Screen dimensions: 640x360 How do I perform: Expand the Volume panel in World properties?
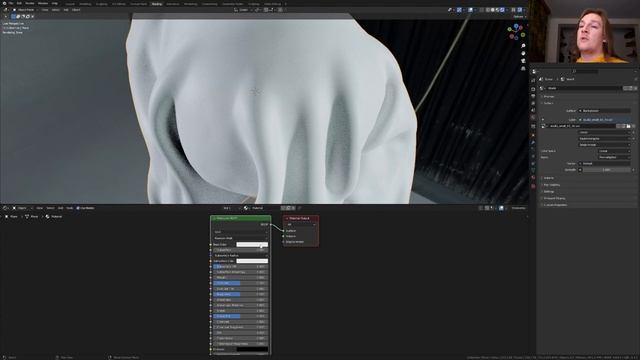tap(548, 178)
